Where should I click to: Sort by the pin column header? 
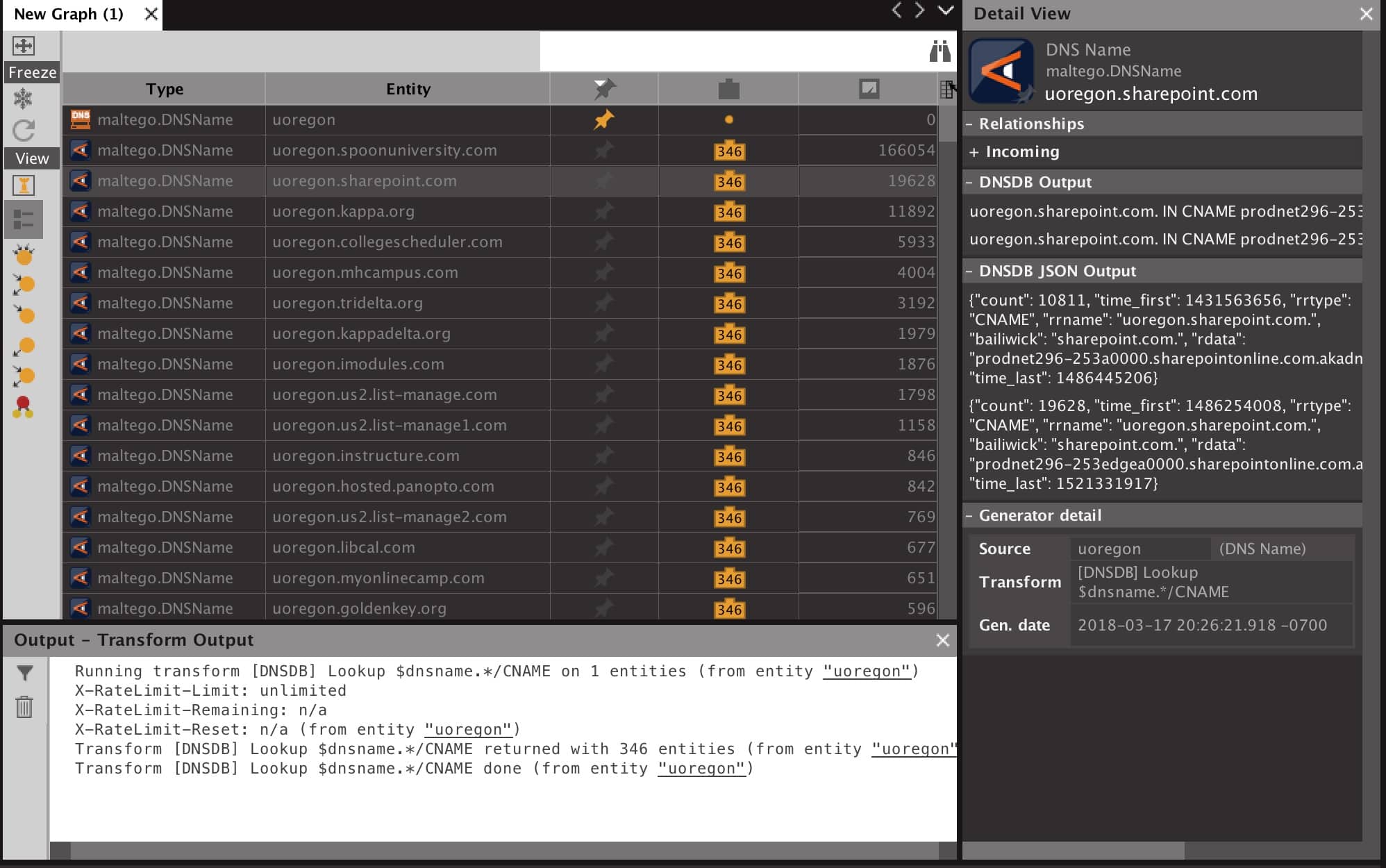click(x=604, y=89)
